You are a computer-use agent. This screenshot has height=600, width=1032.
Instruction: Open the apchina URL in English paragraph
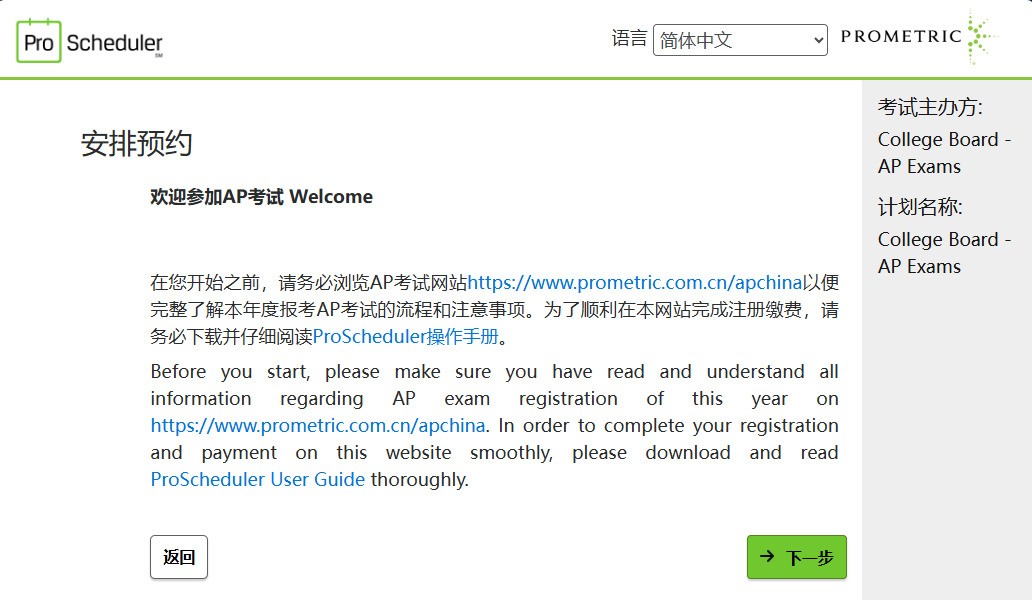pyautogui.click(x=318, y=426)
